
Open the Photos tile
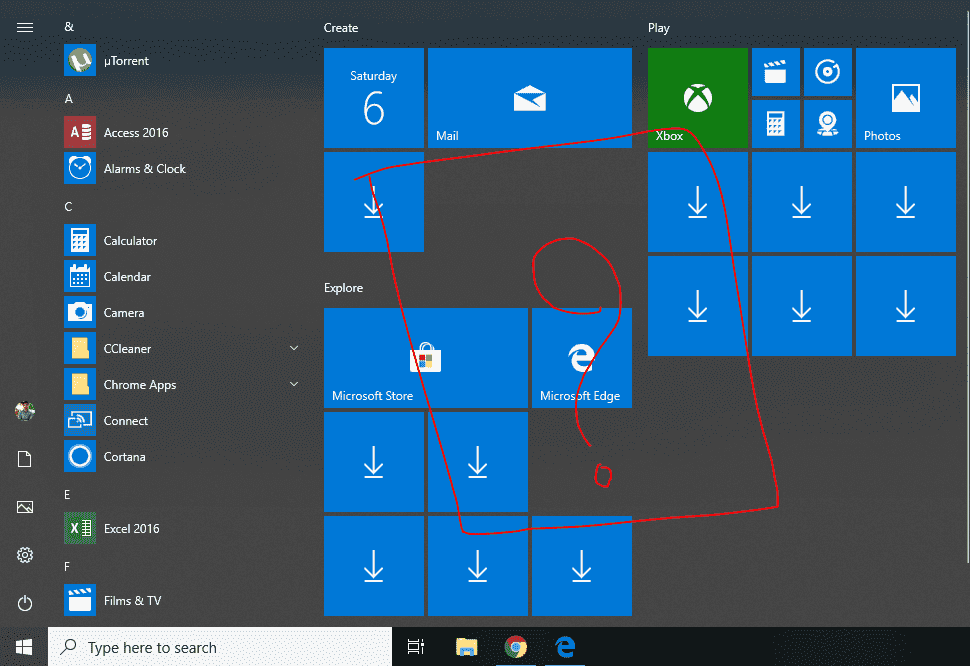click(x=906, y=98)
